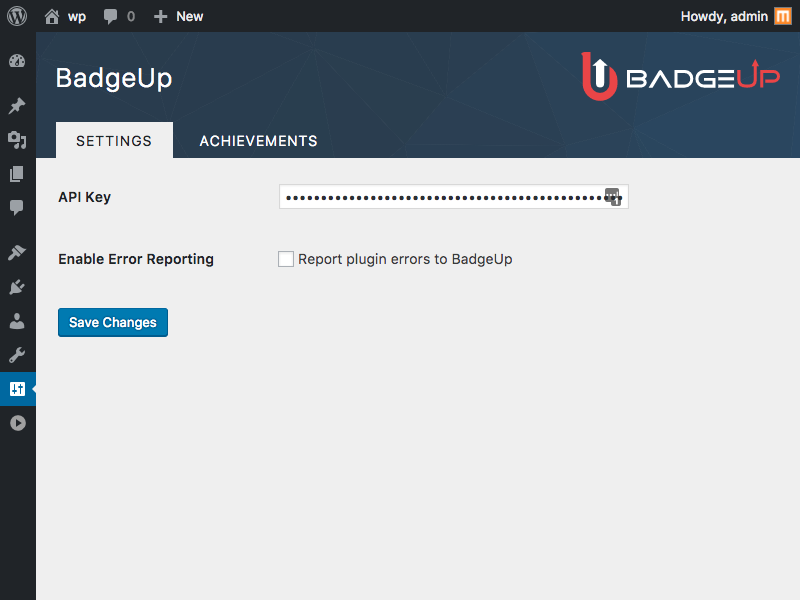The width and height of the screenshot is (800, 600).
Task: Enable Report plugin errors to BadgeUp
Action: tap(286, 259)
